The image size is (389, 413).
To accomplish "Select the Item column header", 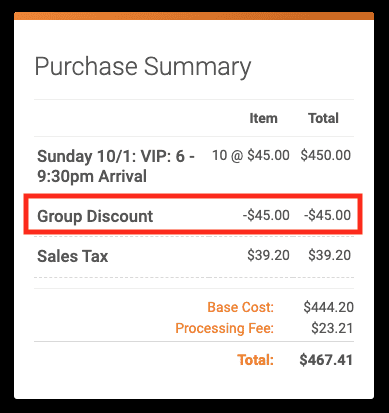I will [x=263, y=118].
